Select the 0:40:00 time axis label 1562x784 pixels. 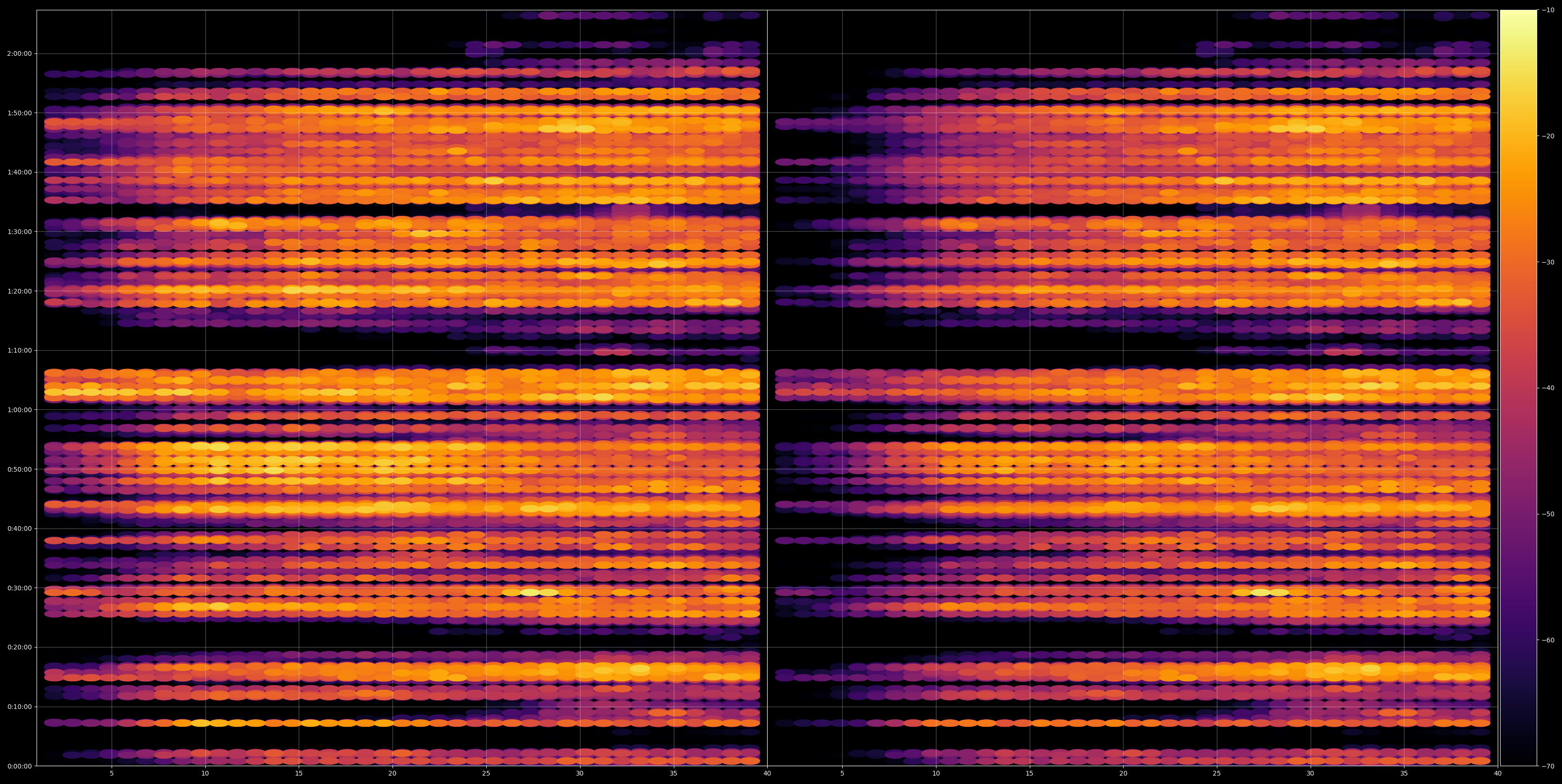point(19,528)
